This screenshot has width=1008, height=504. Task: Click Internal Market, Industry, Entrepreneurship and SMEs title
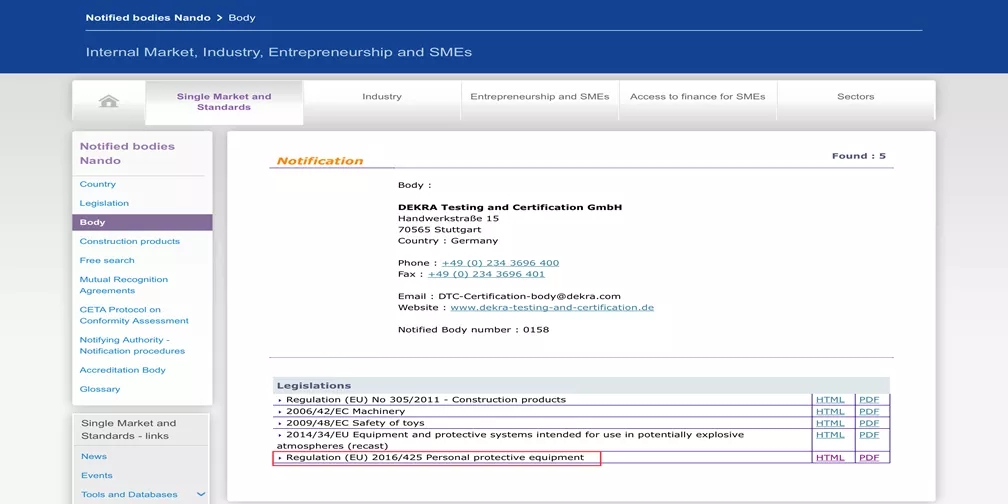tap(279, 52)
